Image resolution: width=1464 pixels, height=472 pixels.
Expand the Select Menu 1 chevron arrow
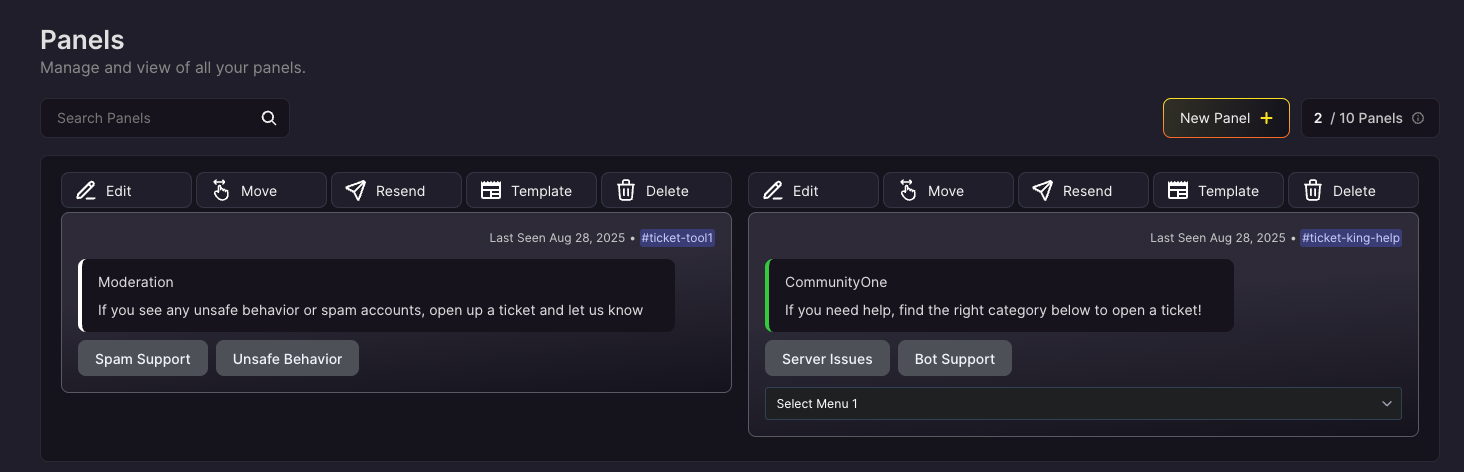[1386, 404]
